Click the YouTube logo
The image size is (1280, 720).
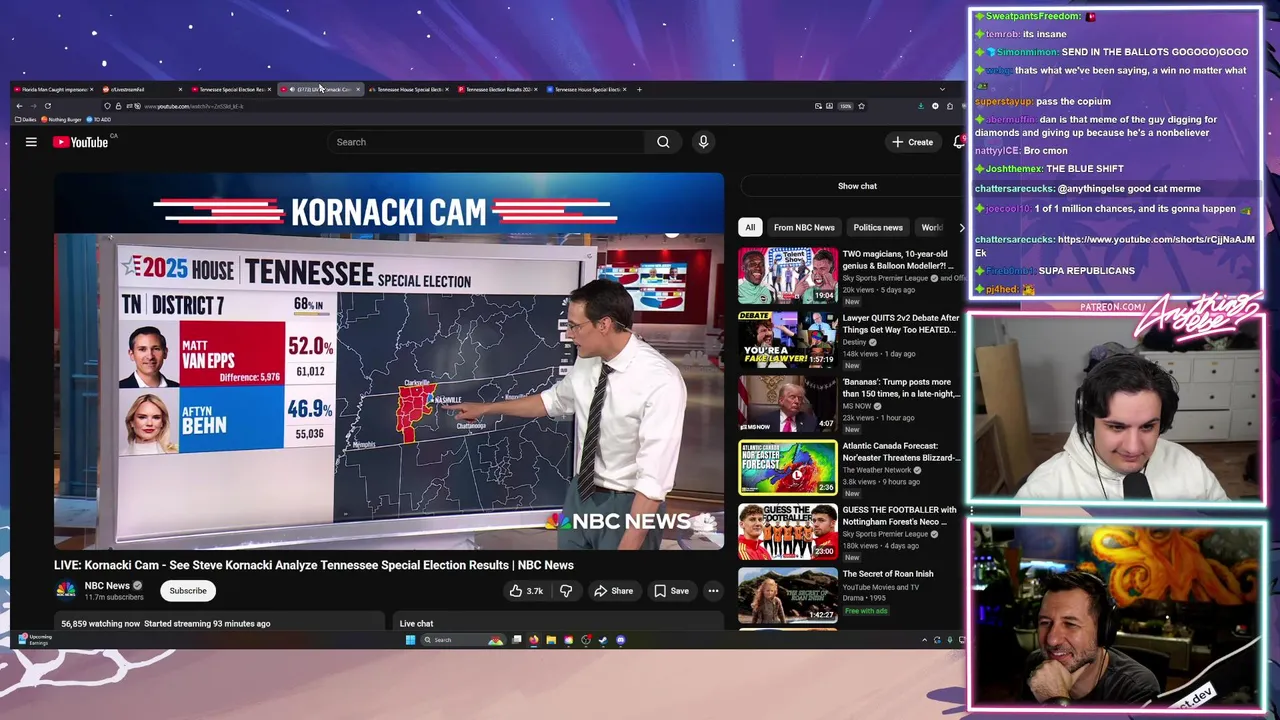(80, 142)
